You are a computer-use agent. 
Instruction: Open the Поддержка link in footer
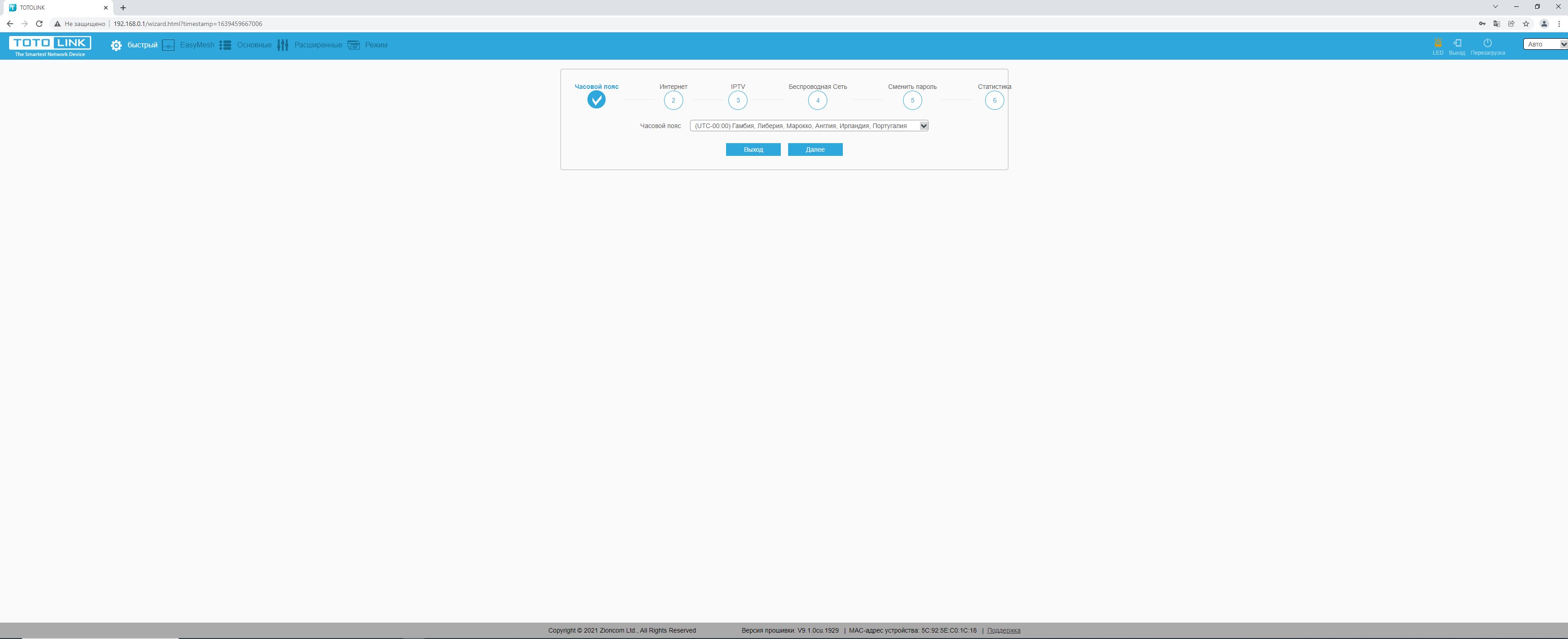1003,630
